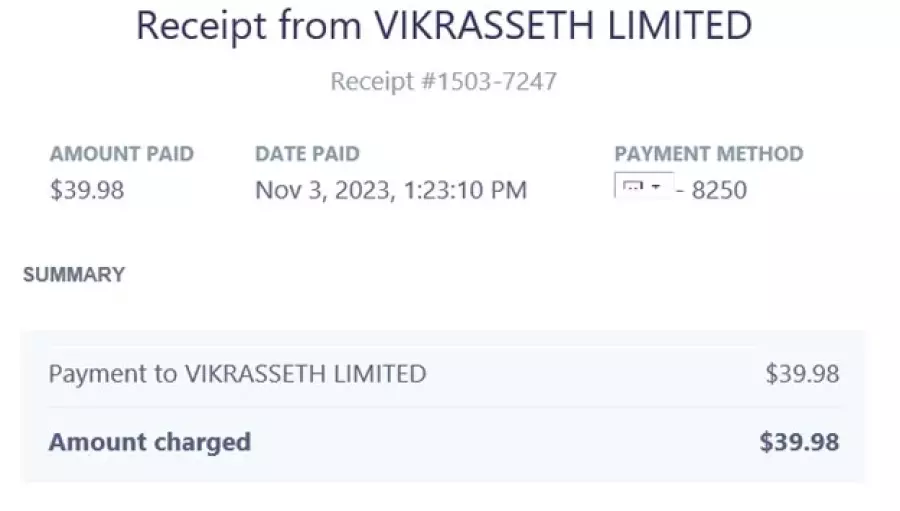Click the words 'Receipt from' in the heading
The height and width of the screenshot is (511, 900).
tap(249, 26)
